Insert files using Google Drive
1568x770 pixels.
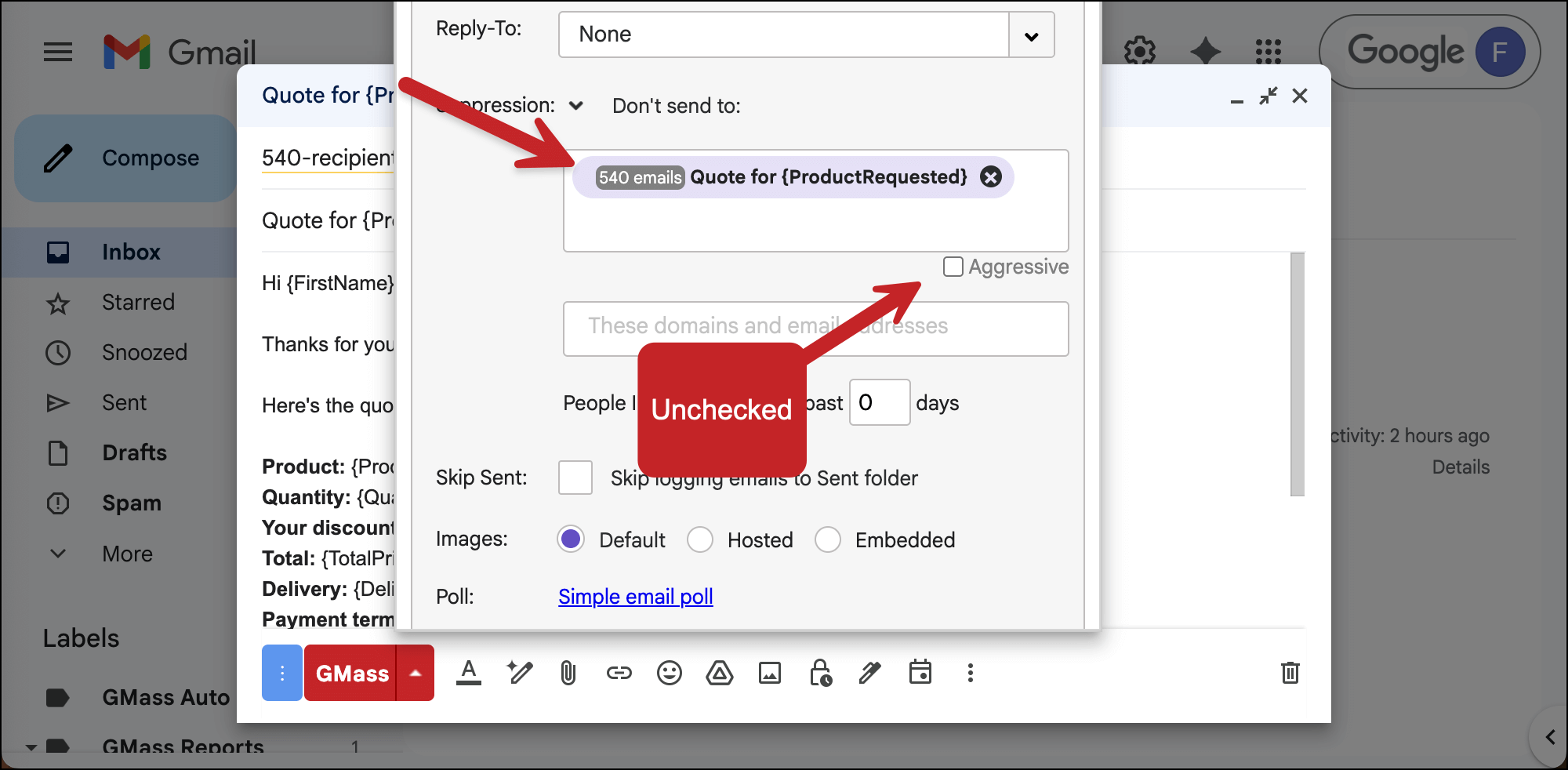tap(720, 673)
